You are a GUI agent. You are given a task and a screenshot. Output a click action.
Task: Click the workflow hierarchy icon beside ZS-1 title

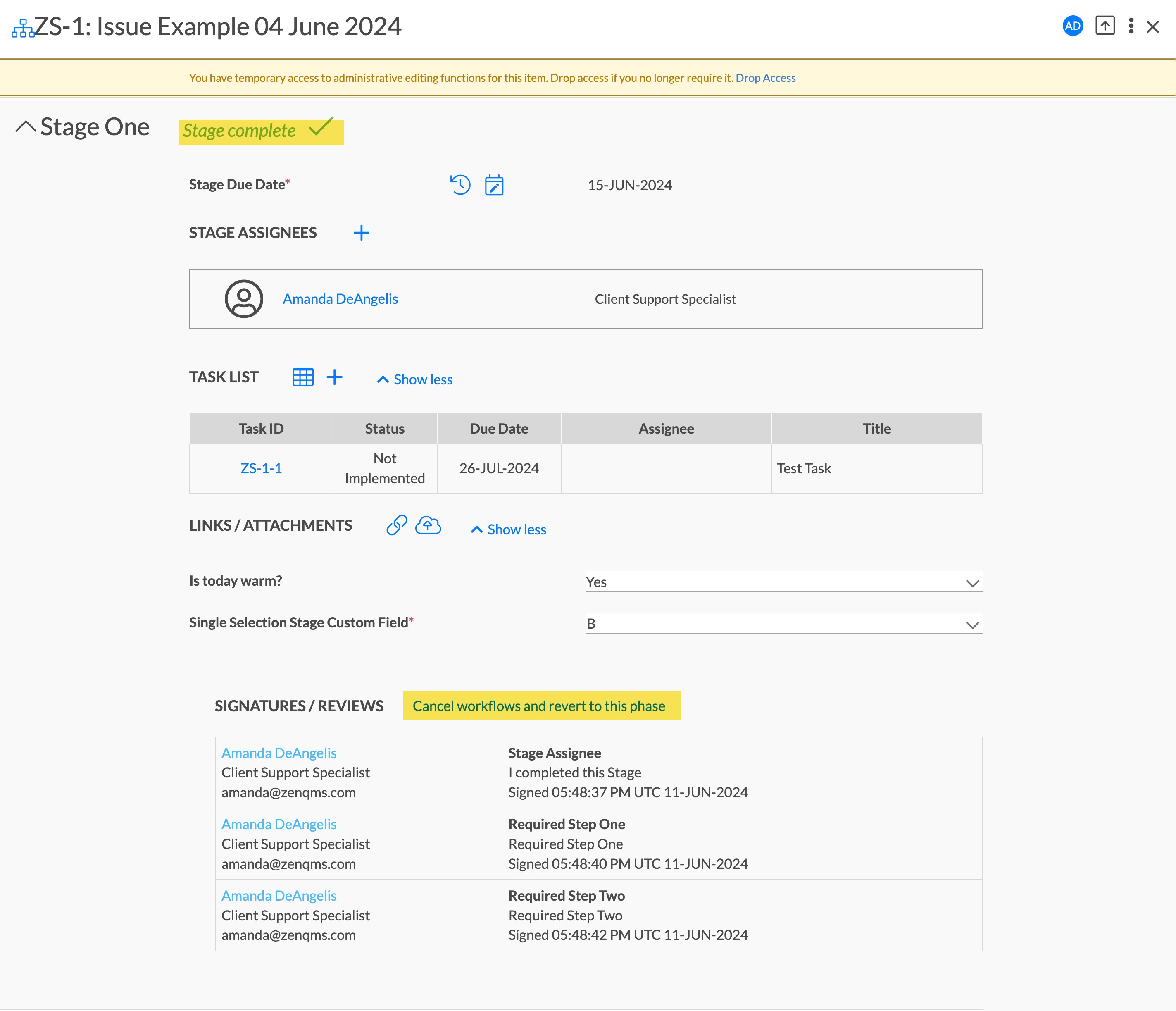23,28
